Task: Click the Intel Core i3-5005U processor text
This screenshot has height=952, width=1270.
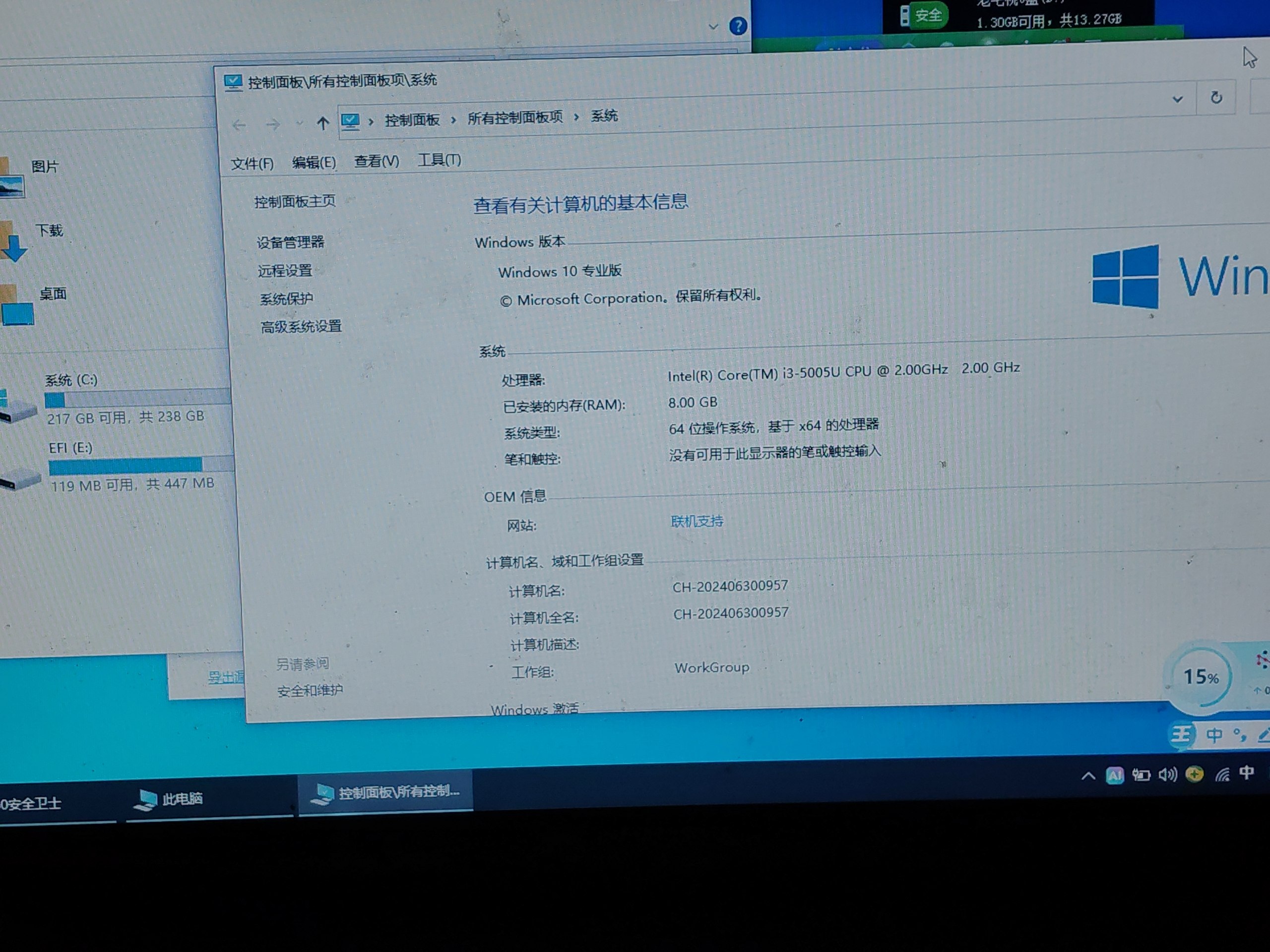Action: click(844, 372)
